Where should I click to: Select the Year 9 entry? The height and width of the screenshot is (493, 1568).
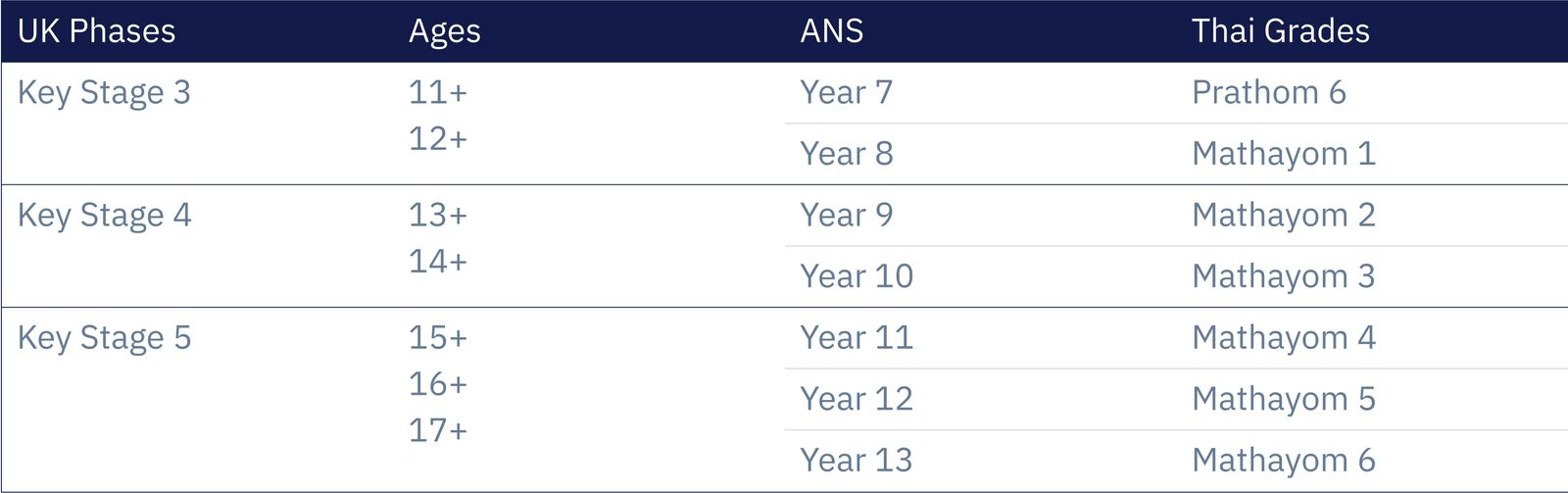click(846, 216)
